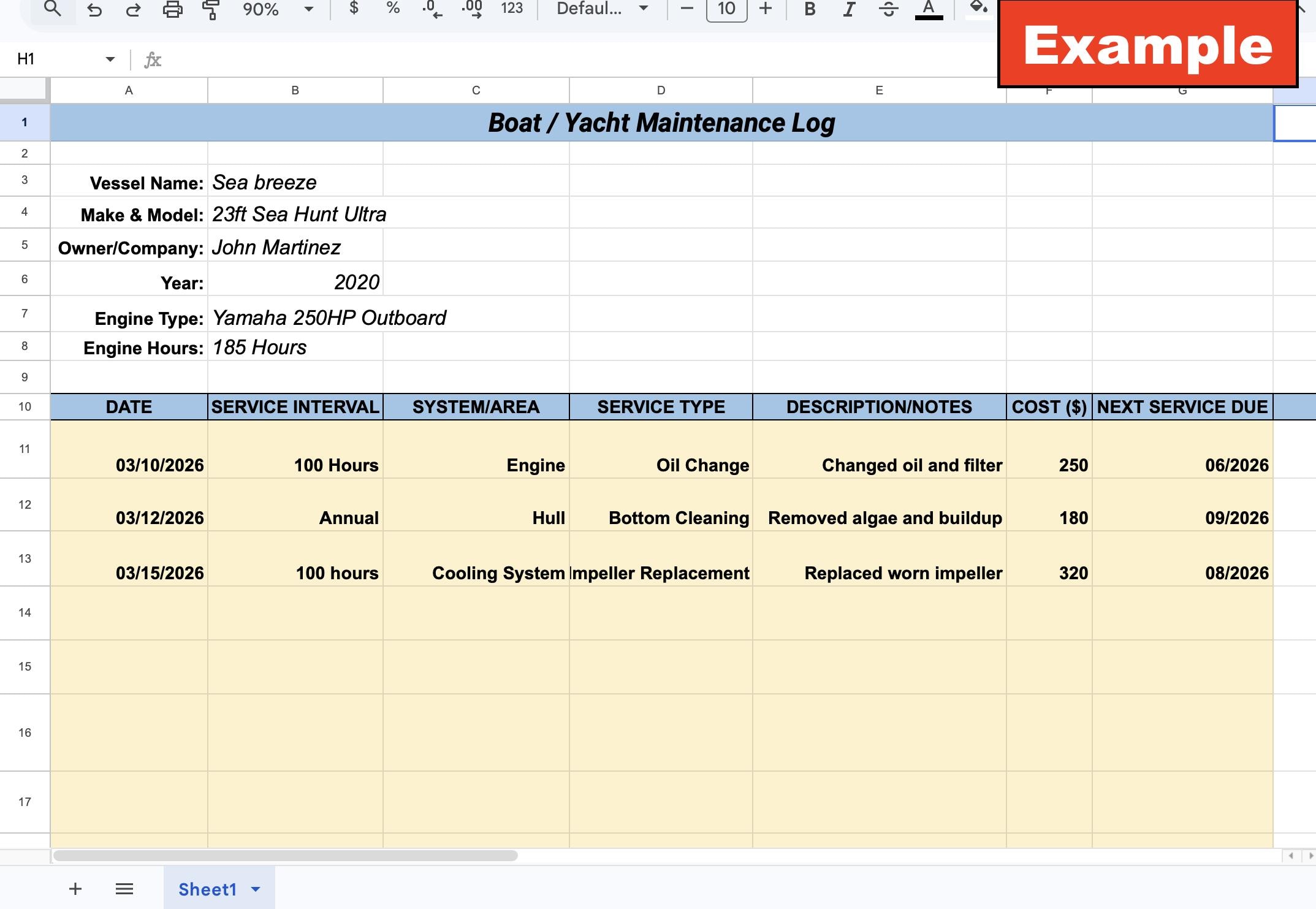Click the redo arrow icon
The width and height of the screenshot is (1316, 909).
coord(134,9)
